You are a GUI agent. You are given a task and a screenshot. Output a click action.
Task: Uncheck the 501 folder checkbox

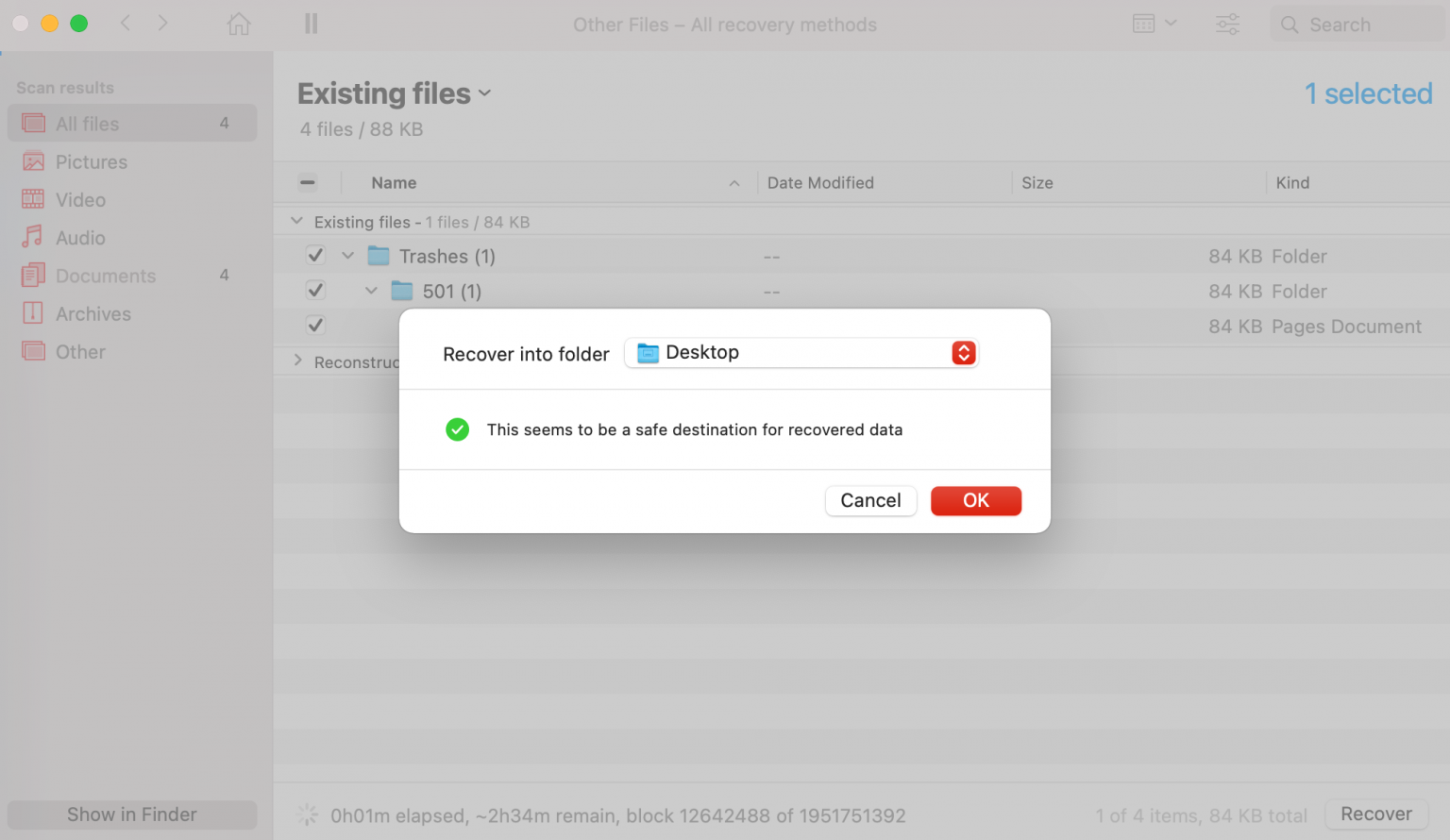315,290
